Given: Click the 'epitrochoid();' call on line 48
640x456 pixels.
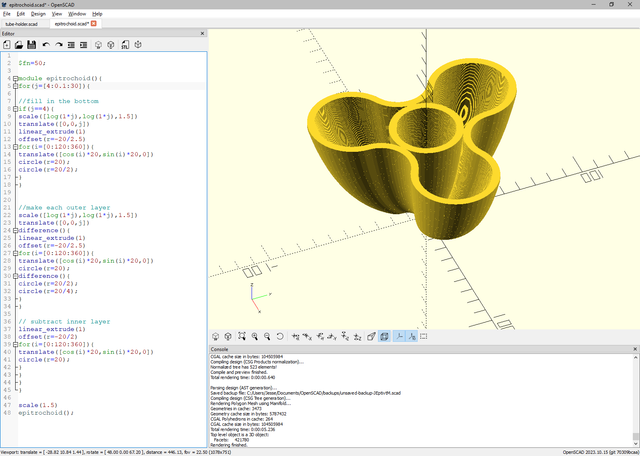Looking at the screenshot, I should click(46, 413).
